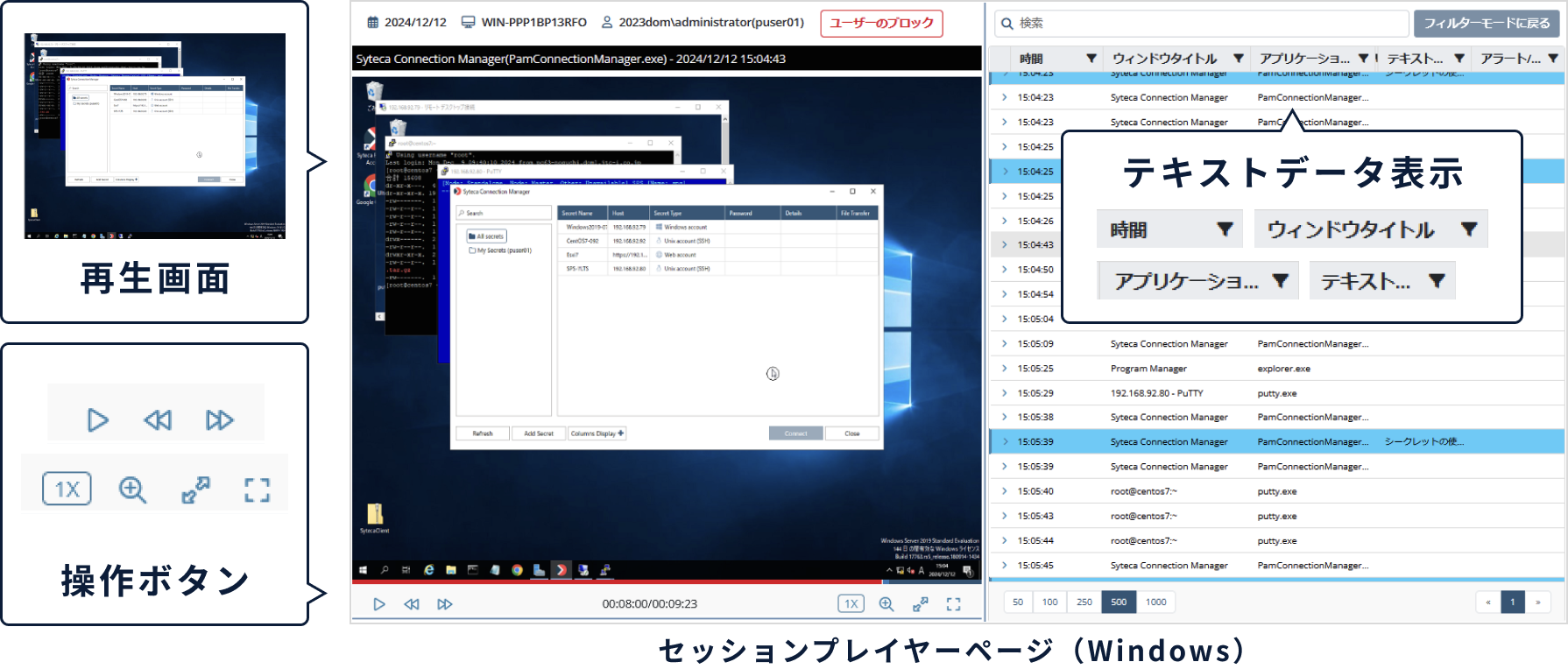Click the computer icon beside WIN-PPP1BP13RFO
The image size is (1568, 669).
tap(469, 22)
